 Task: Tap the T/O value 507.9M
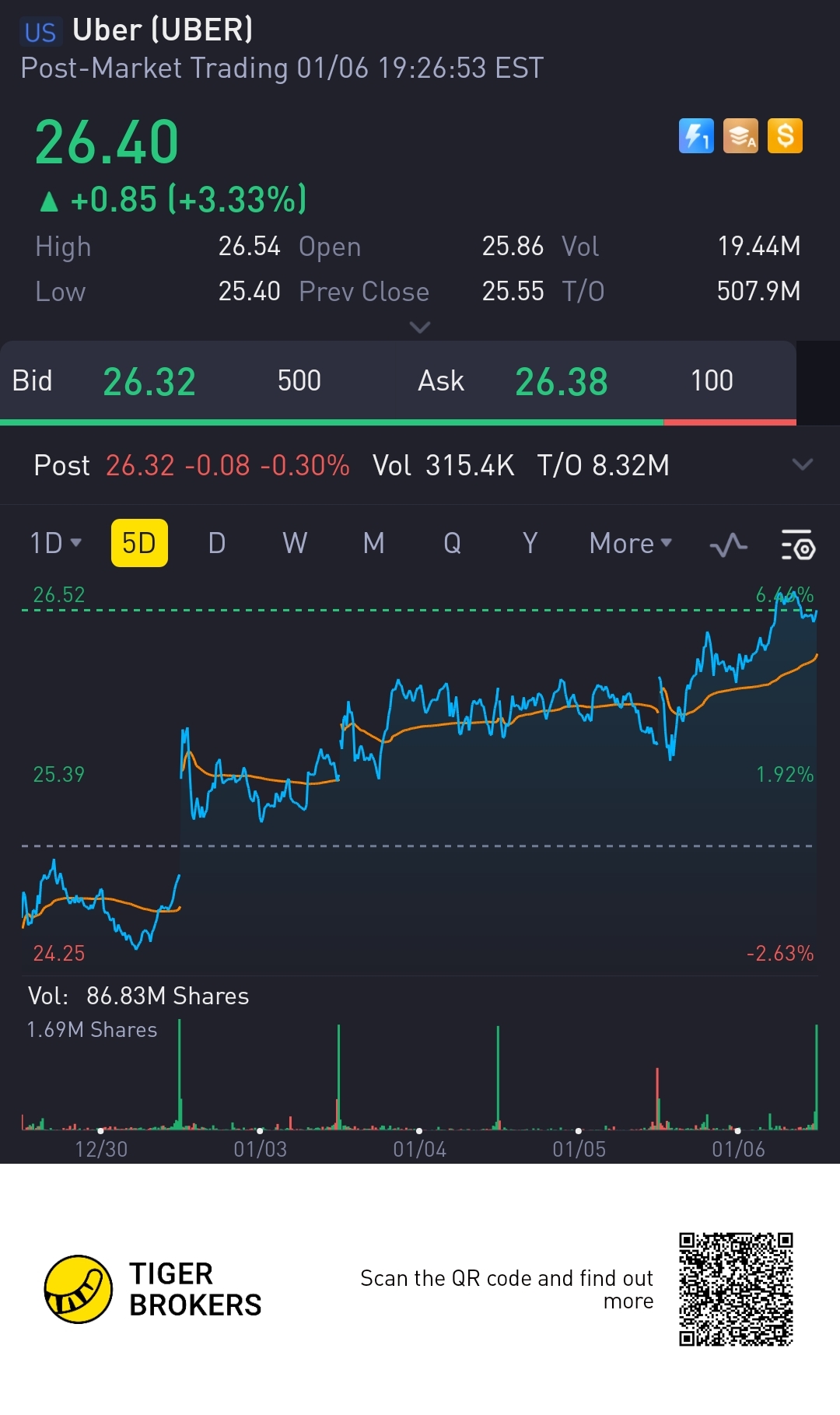[758, 292]
